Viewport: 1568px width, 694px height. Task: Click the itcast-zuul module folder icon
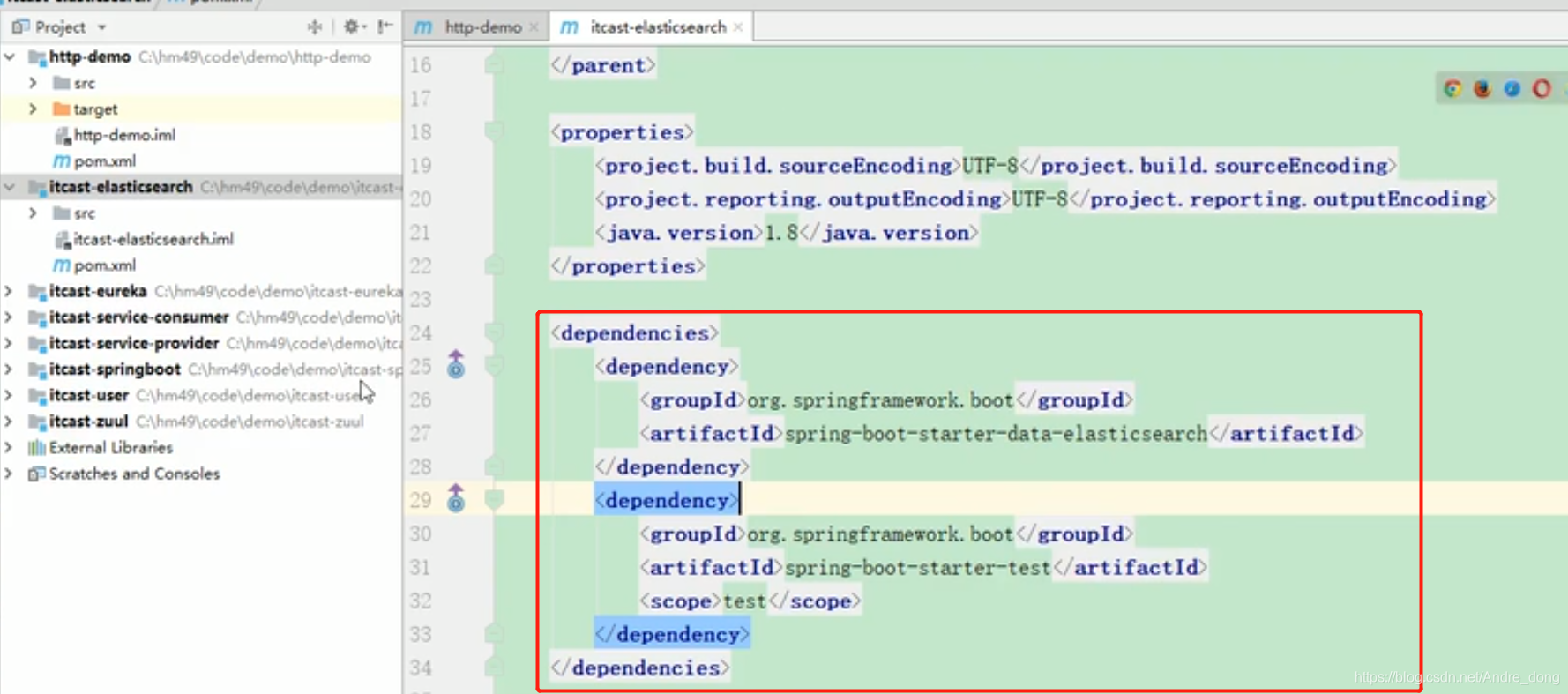(37, 422)
